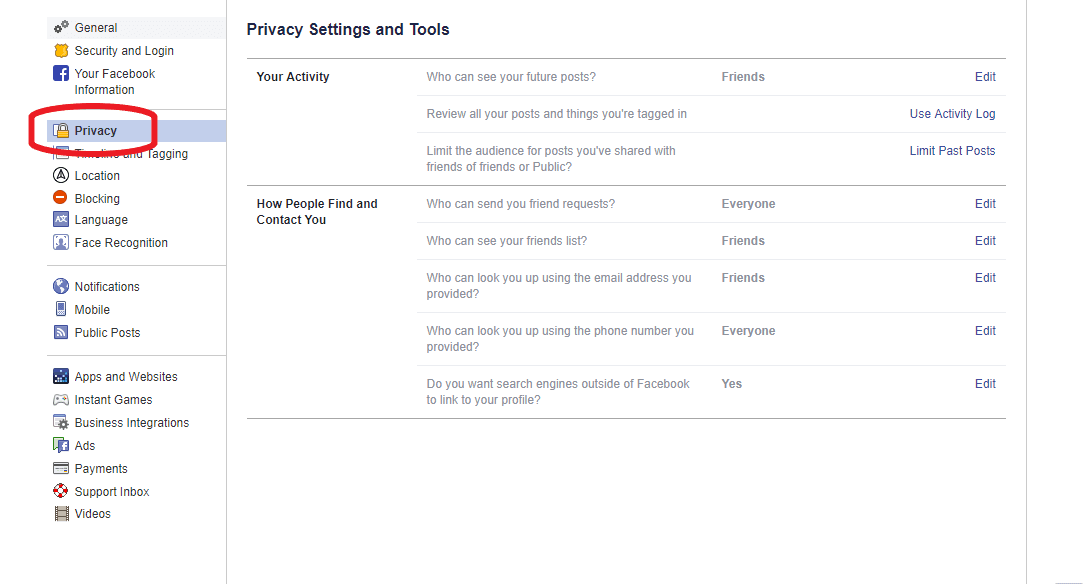1084x584 pixels.
Task: Click the Videos film strip icon
Action: pyautogui.click(x=61, y=514)
